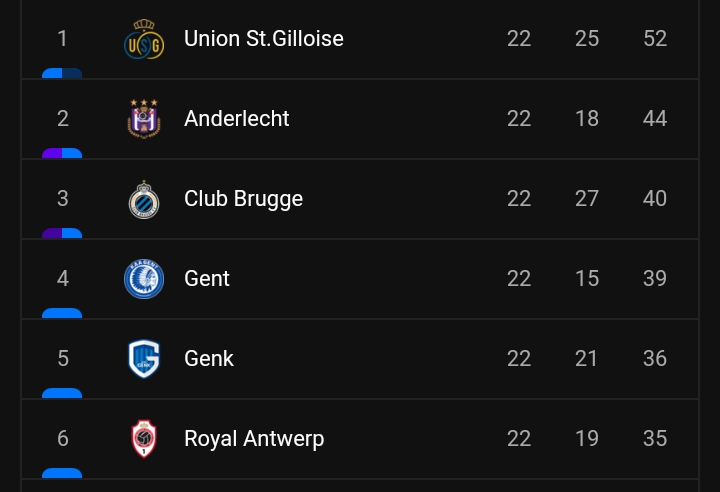Click the Union St.Gilloise club crest

coord(144,39)
